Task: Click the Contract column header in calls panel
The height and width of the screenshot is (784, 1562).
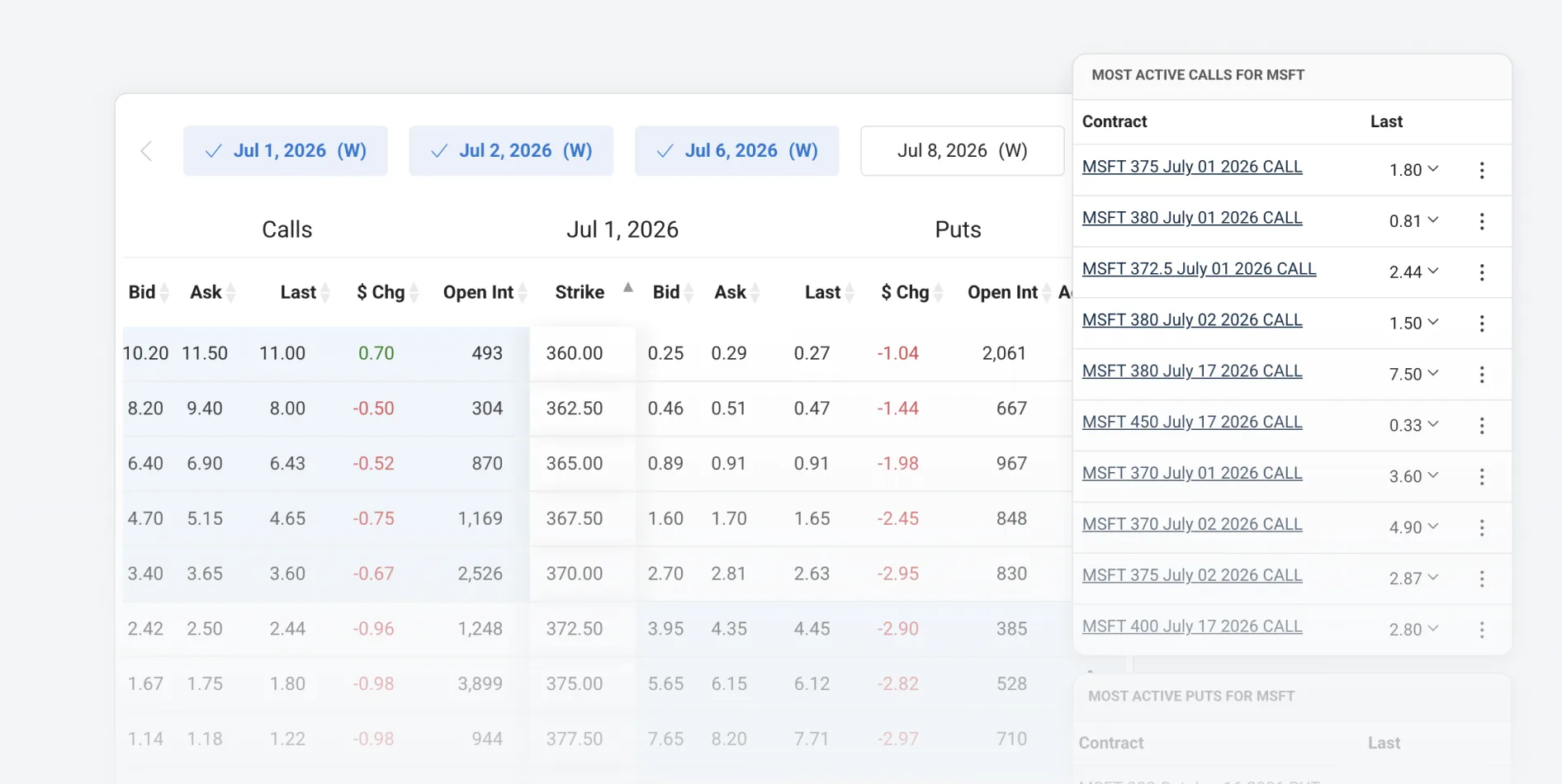Action: pyautogui.click(x=1115, y=121)
